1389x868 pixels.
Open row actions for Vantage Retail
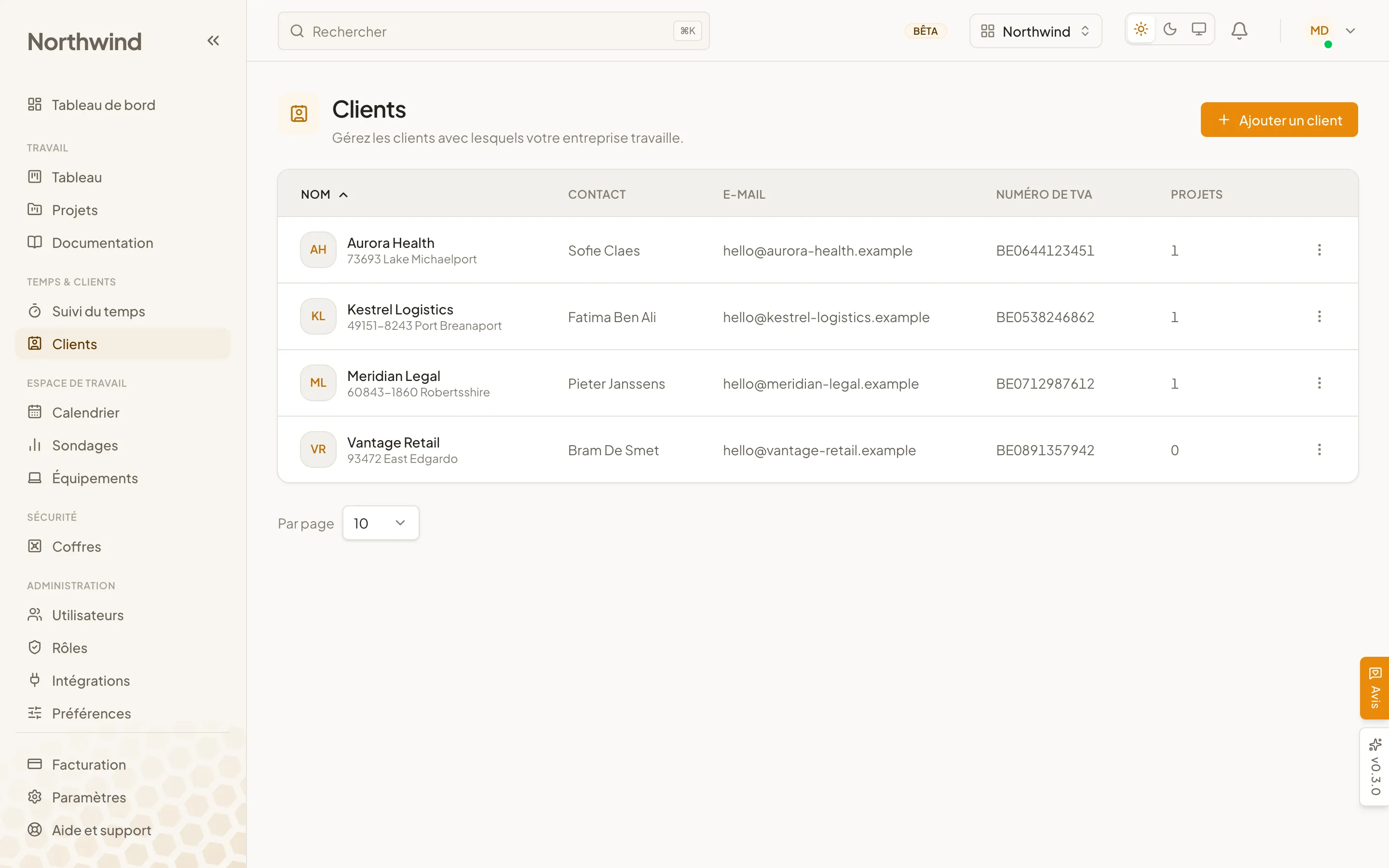[1319, 449]
